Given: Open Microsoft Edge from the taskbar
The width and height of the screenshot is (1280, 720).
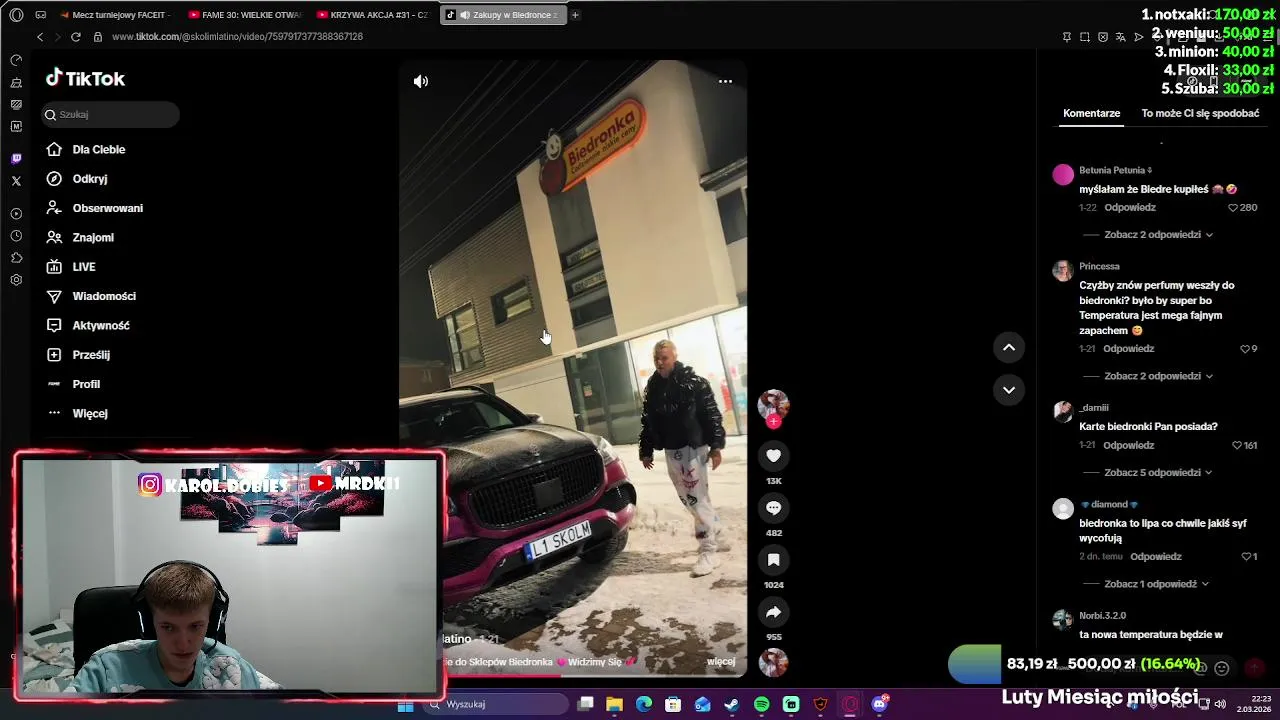Looking at the screenshot, I should click(x=644, y=705).
